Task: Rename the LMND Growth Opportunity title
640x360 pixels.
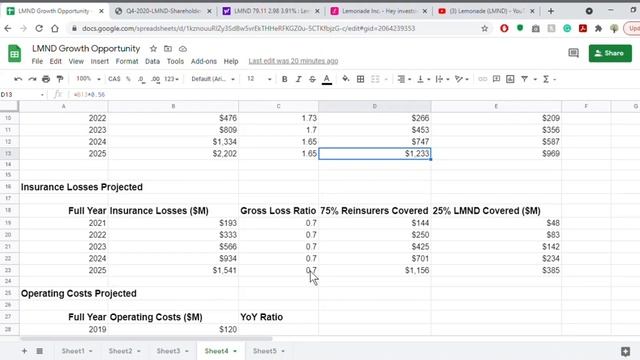Action: pyautogui.click(x=86, y=49)
